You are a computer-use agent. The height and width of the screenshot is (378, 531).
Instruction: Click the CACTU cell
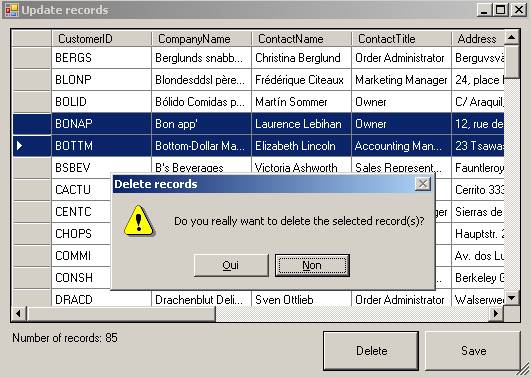81,190
